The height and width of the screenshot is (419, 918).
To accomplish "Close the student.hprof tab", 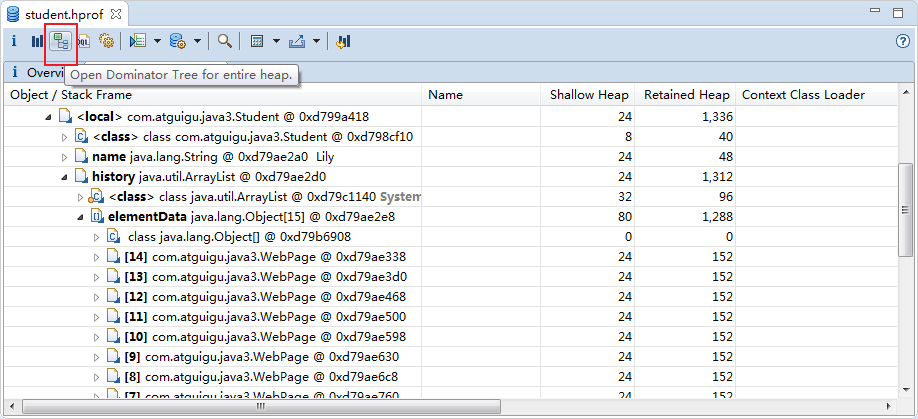I will tap(116, 13).
